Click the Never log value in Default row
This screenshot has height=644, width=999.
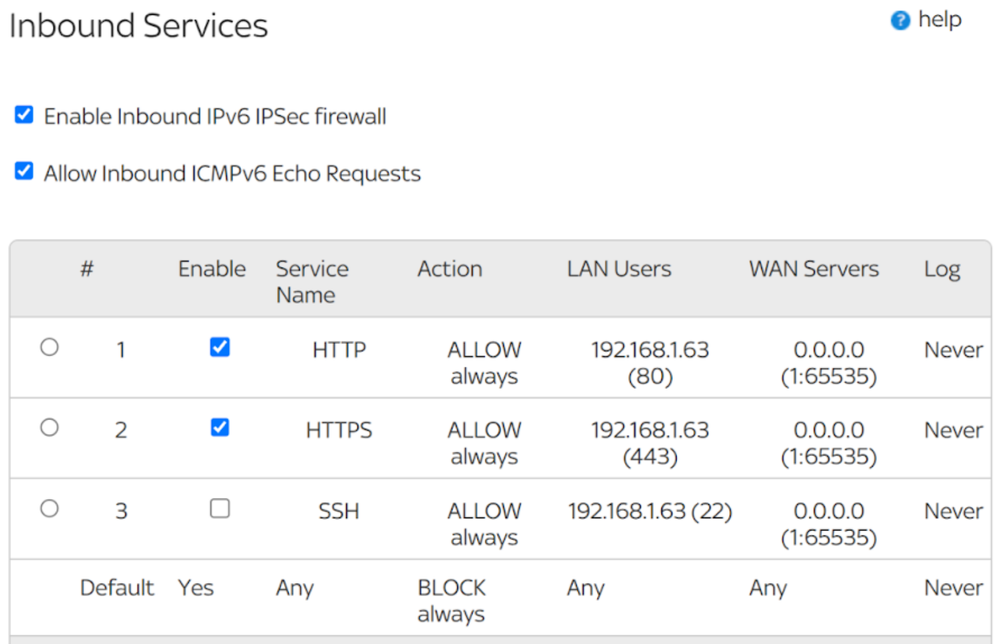pyautogui.click(x=954, y=587)
